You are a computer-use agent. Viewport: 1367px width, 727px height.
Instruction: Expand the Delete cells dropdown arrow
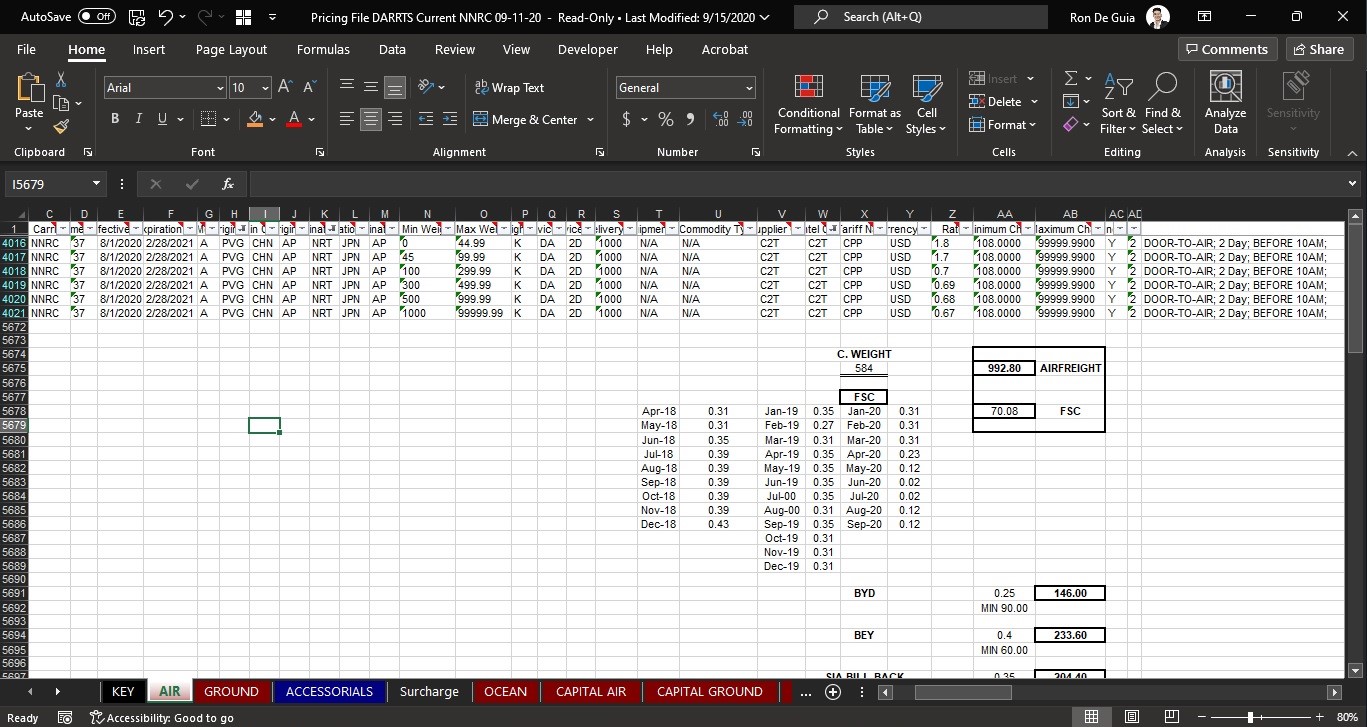(1034, 102)
